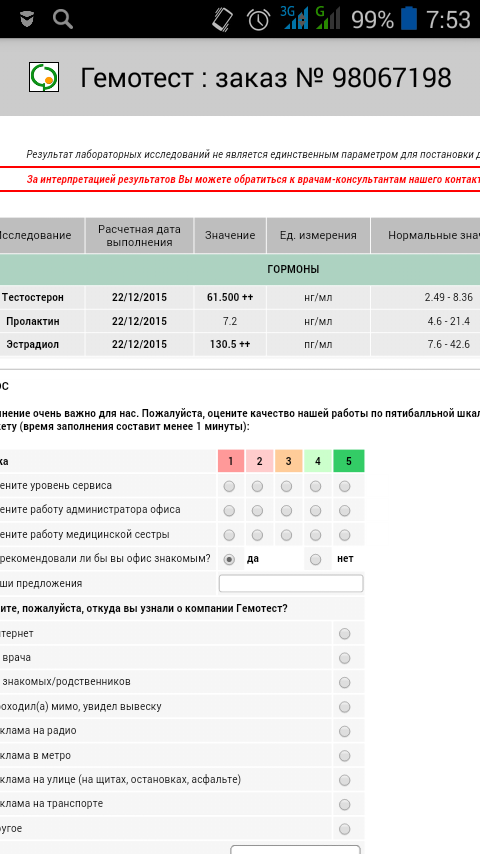Click the suggestions text input field
480x854 pixels.
(291, 583)
